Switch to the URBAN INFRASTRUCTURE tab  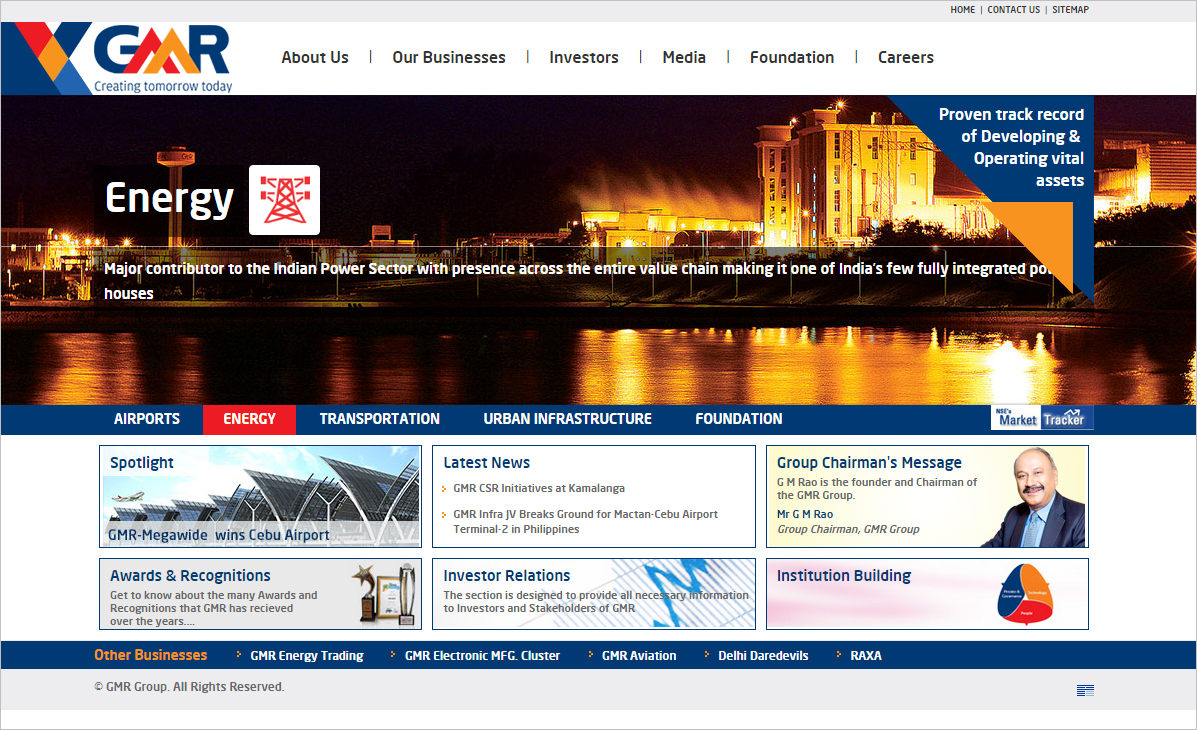(567, 419)
